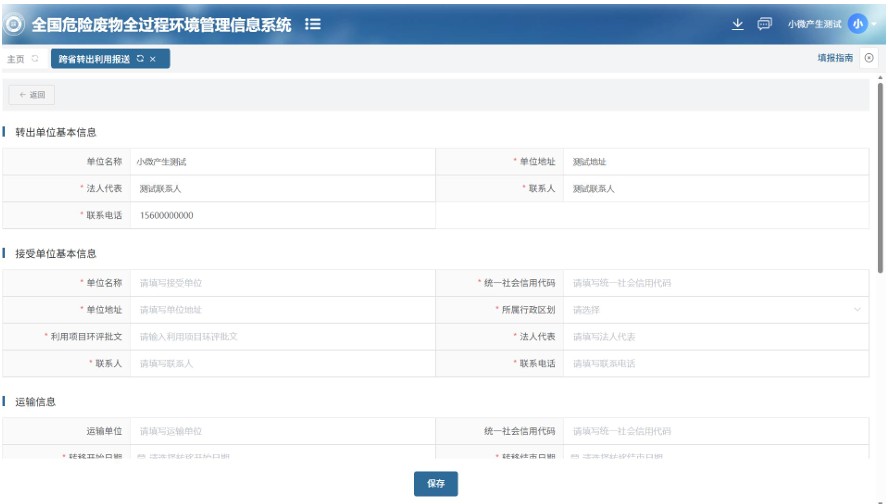Refresh the 跨省转出利用报送 tab
Viewport: 888px width, 504px height.
[x=140, y=58]
